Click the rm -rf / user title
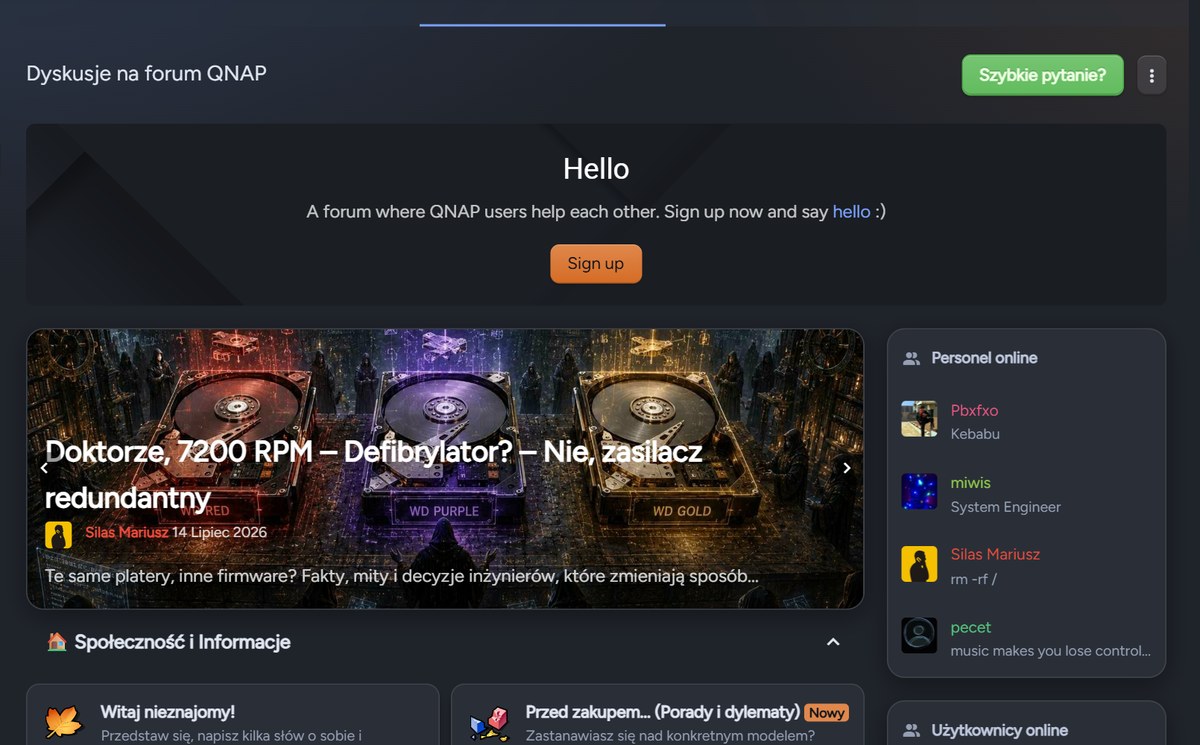The image size is (1200, 745). [x=974, y=579]
